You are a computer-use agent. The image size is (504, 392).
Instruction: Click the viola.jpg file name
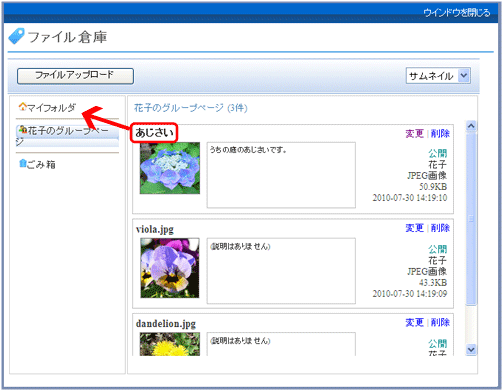pos(155,229)
